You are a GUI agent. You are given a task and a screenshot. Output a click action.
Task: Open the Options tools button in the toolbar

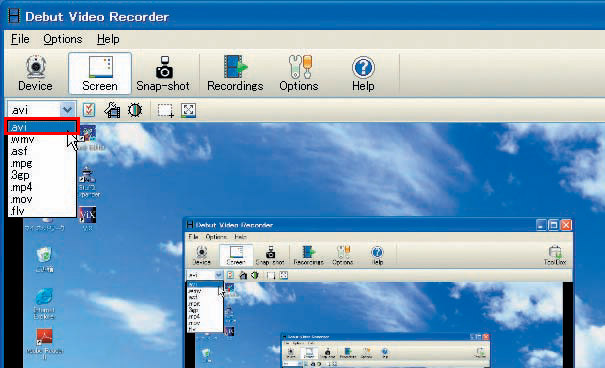click(x=299, y=74)
